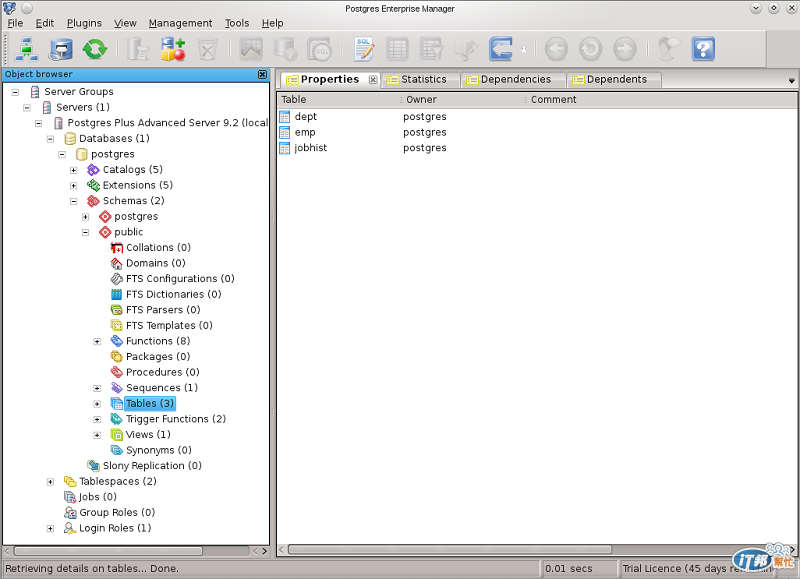
Task: Expand the Tablespaces (2) node
Action: pos(50,482)
